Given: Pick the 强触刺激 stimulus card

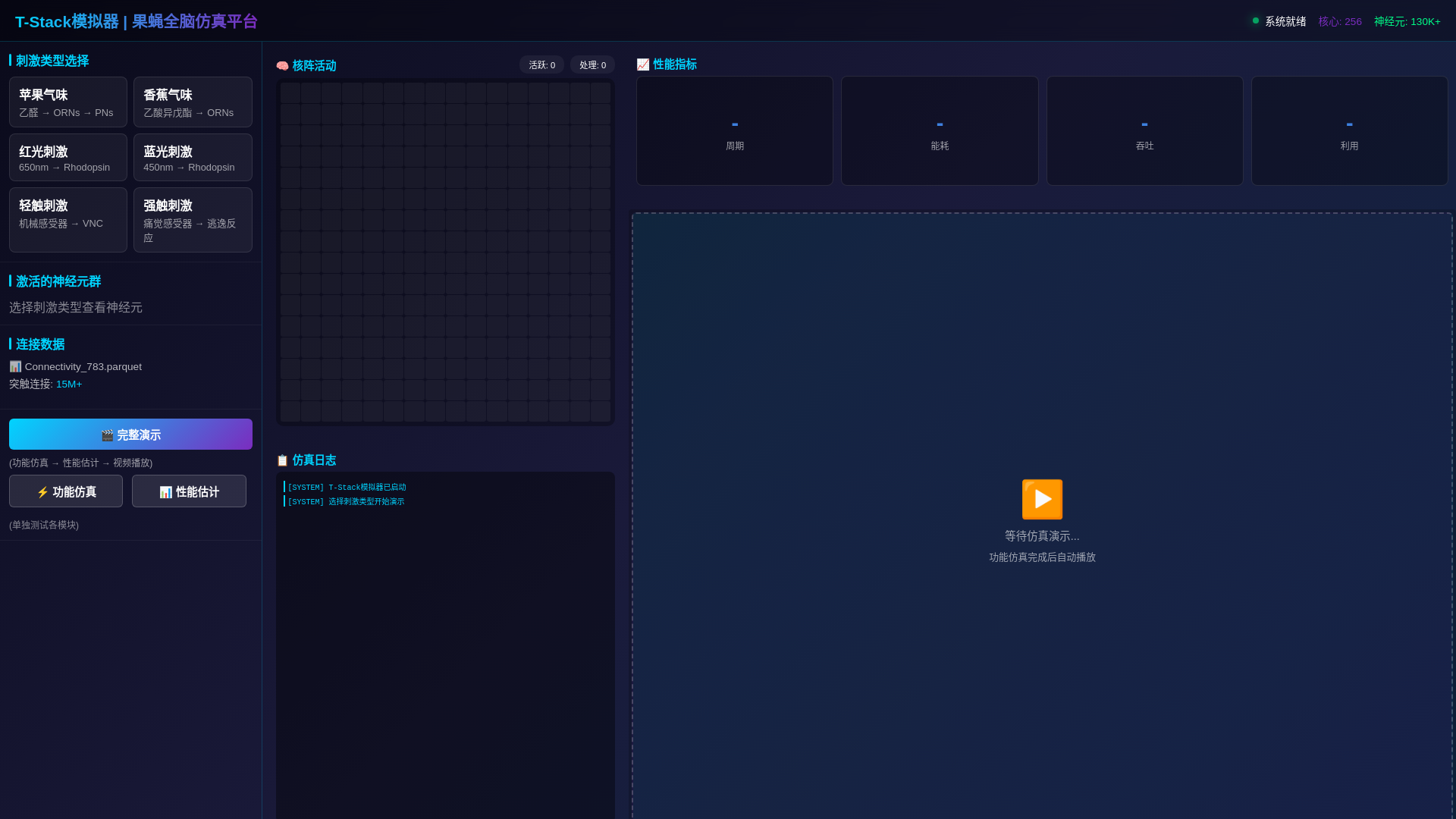Looking at the screenshot, I should tap(193, 220).
